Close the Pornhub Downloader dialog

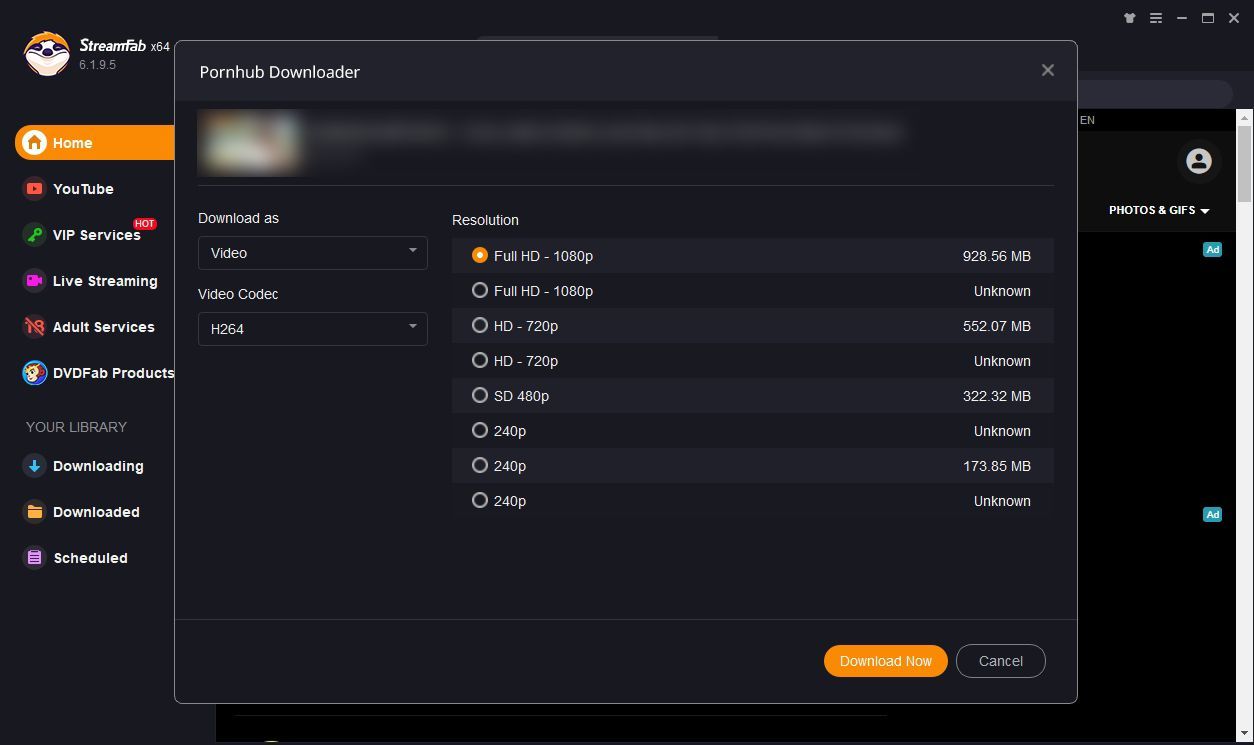pyautogui.click(x=1047, y=70)
